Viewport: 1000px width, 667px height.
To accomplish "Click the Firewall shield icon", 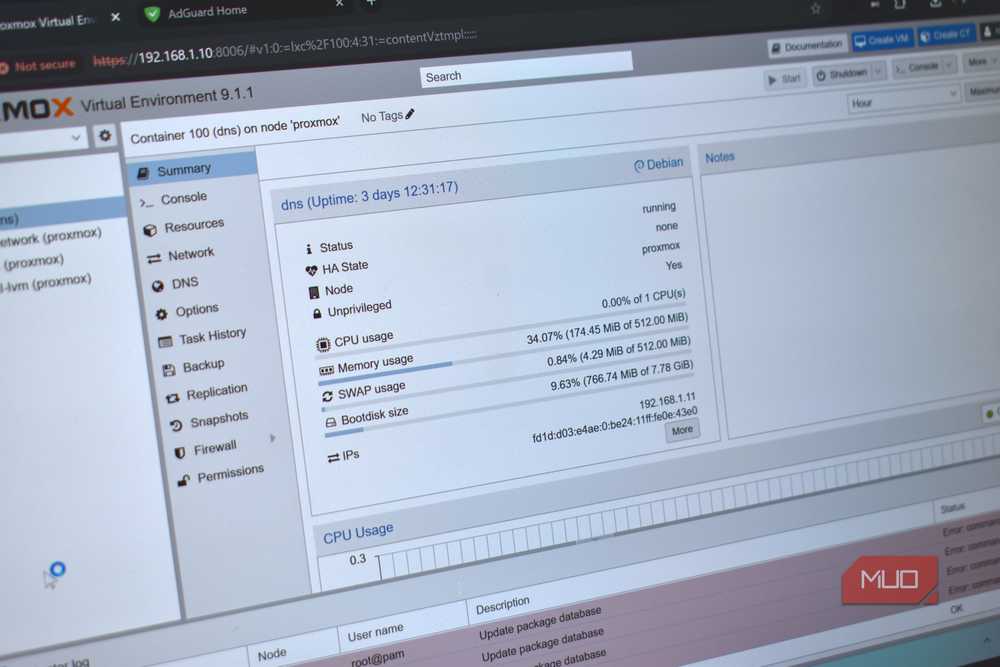I will (x=180, y=452).
